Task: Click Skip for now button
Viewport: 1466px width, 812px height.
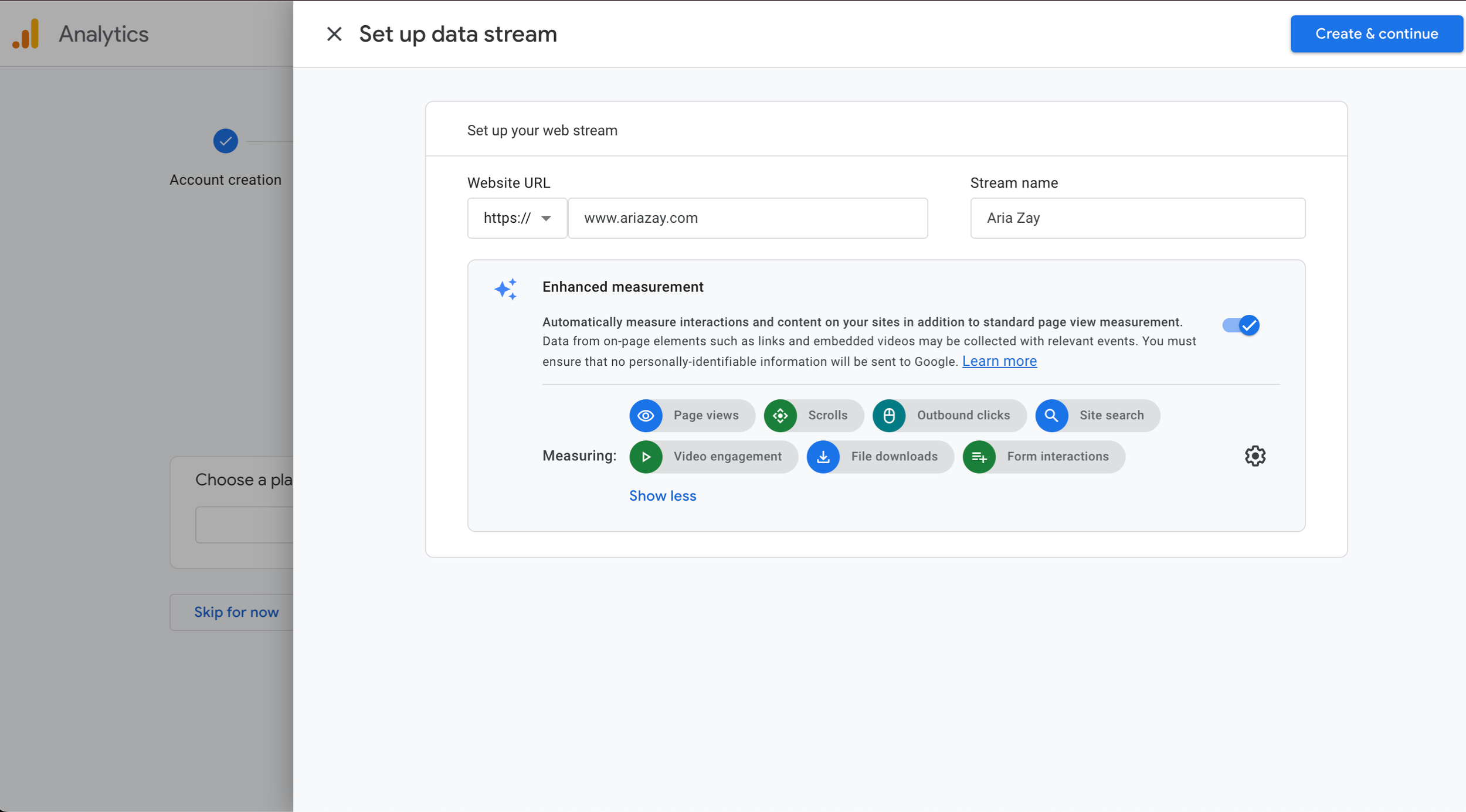Action: click(x=236, y=612)
